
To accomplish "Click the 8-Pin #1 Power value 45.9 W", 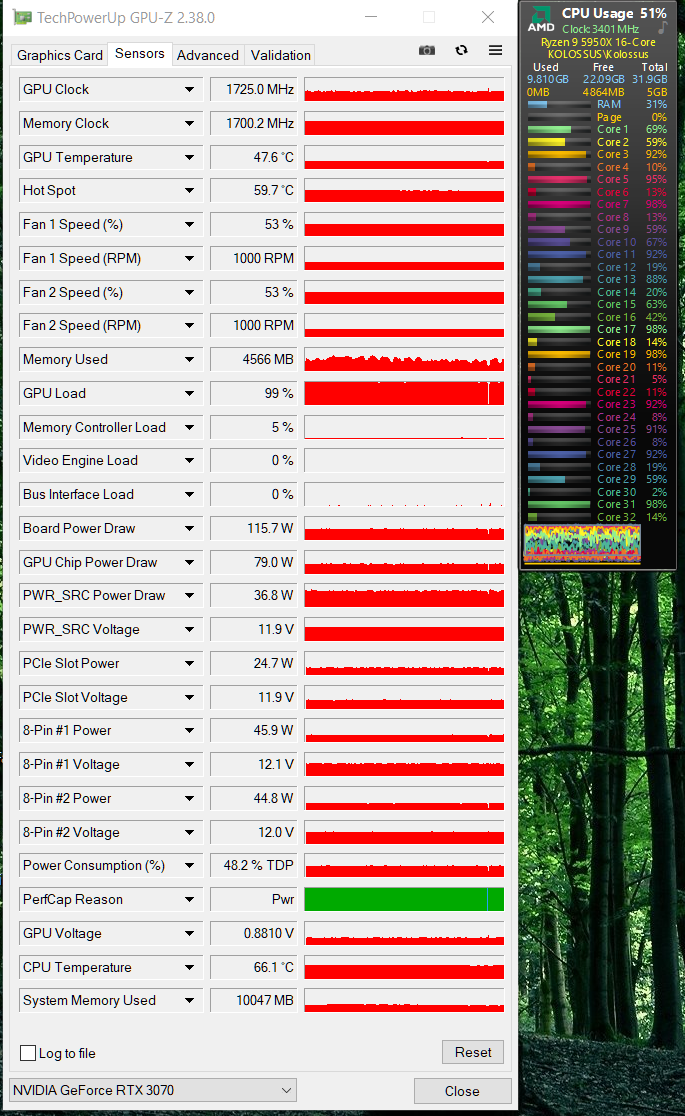I will pos(254,730).
